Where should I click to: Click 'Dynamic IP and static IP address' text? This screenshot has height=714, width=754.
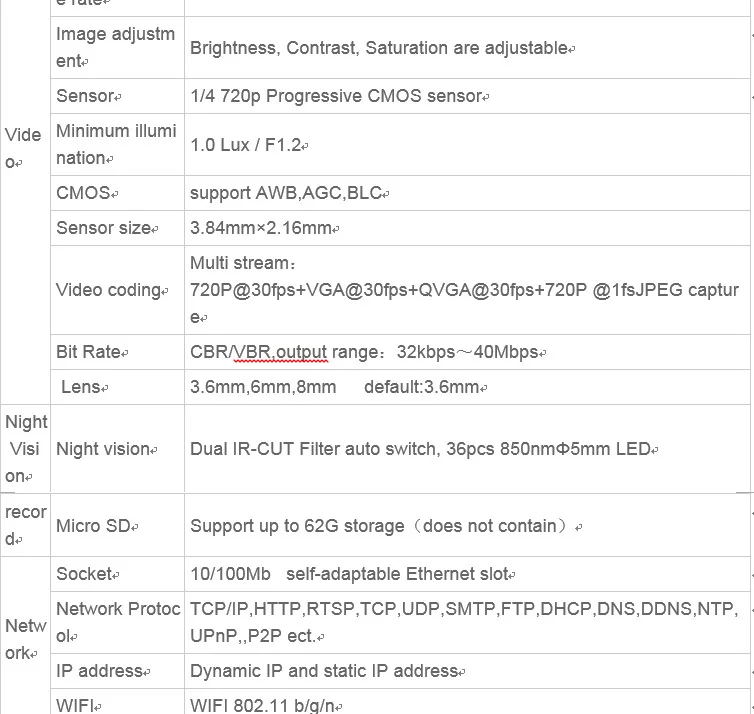[324, 671]
